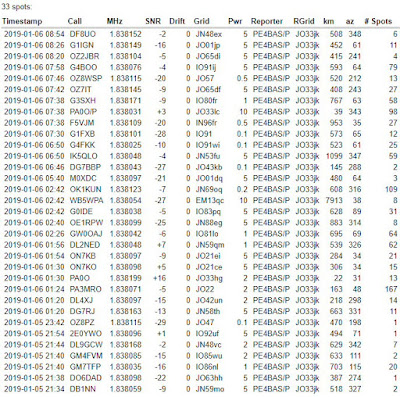Click the '33 spots:' heading text
This screenshot has height=397, width=400.
click(17, 7)
